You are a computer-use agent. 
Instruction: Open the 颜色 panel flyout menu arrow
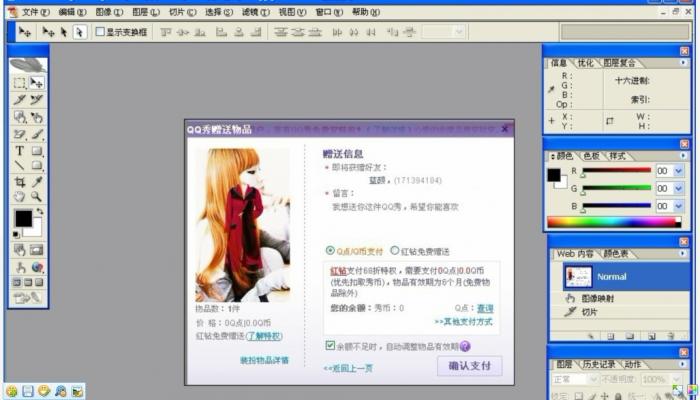(x=683, y=156)
